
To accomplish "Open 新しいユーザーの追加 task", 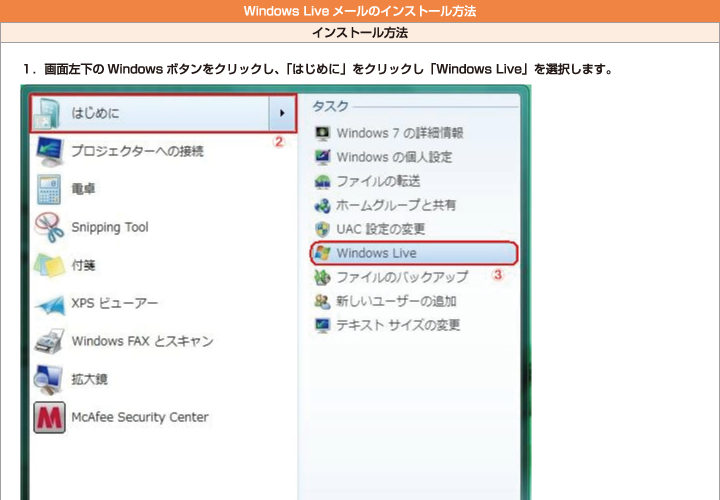I will click(x=396, y=301).
